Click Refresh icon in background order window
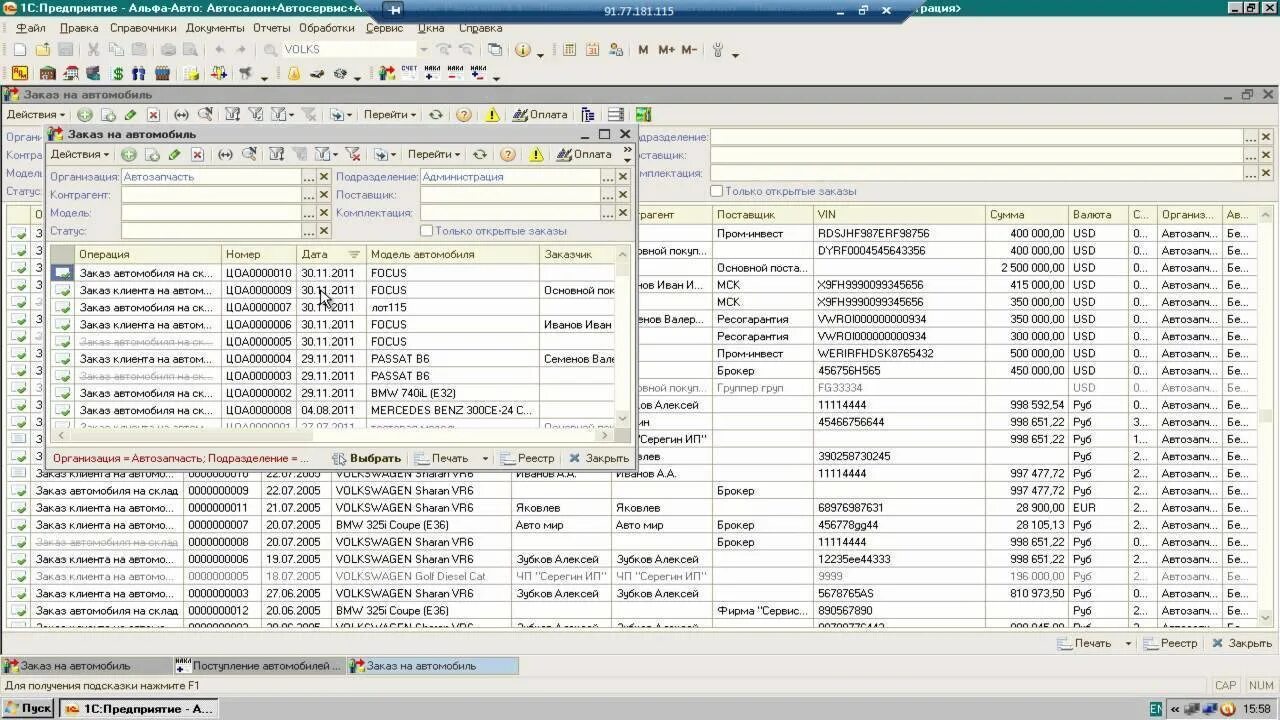The height and width of the screenshot is (720, 1280). [436, 115]
